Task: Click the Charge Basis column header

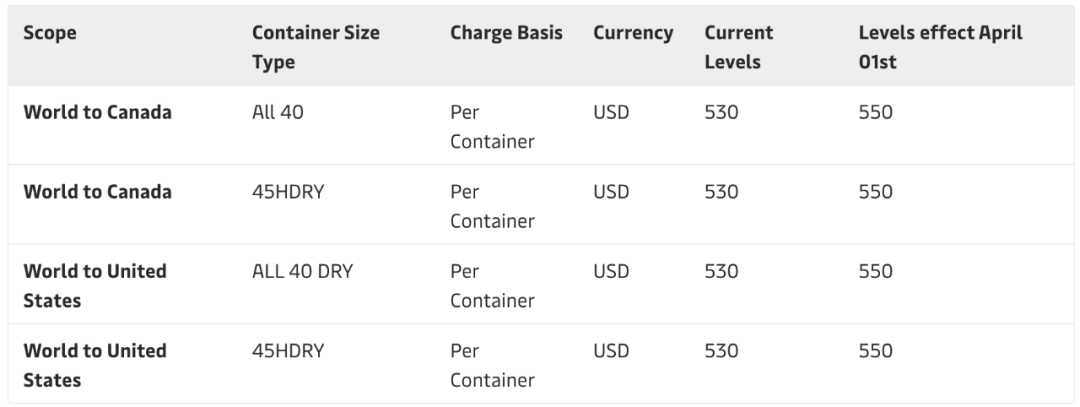Action: tap(506, 33)
